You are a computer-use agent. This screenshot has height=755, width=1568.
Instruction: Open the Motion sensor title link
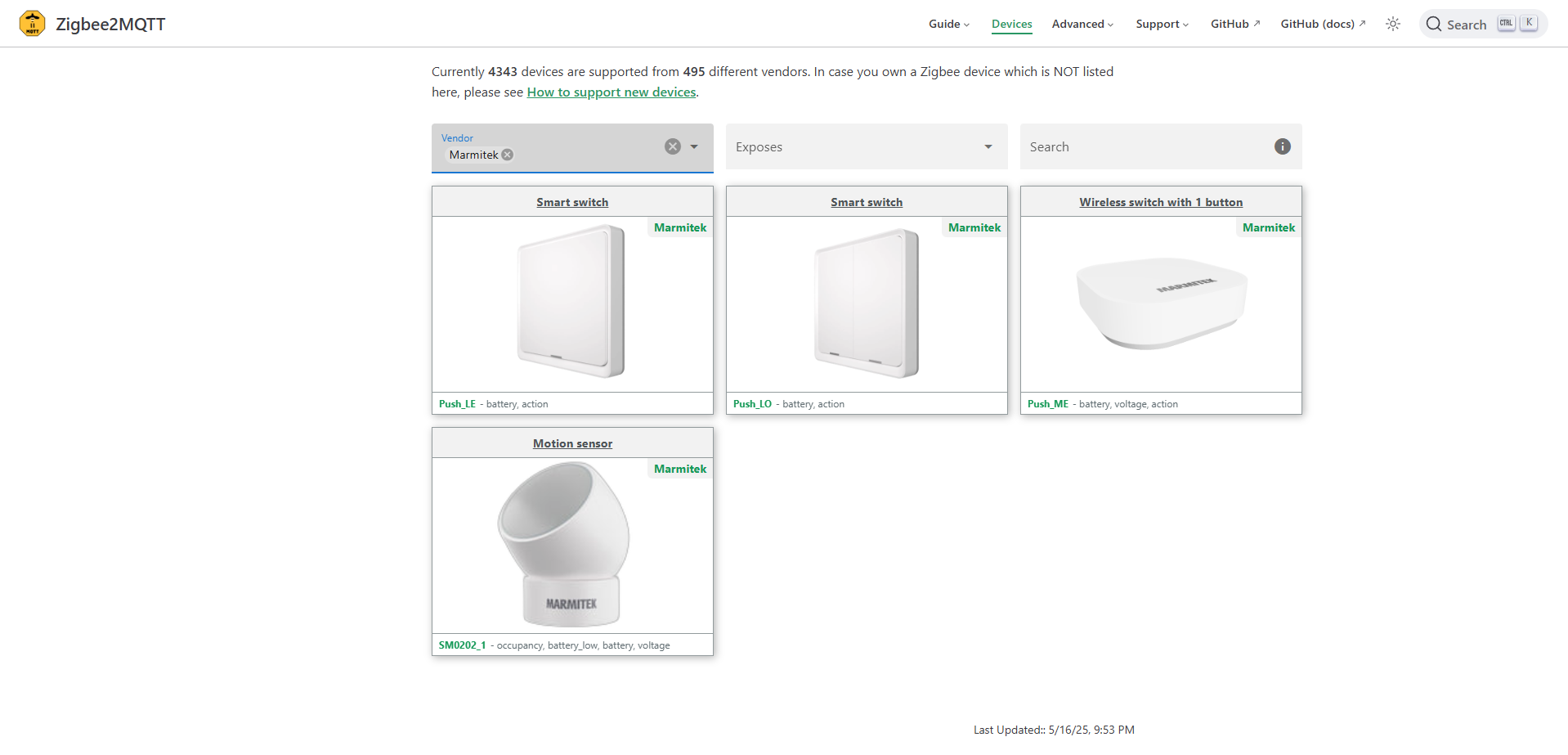572,443
